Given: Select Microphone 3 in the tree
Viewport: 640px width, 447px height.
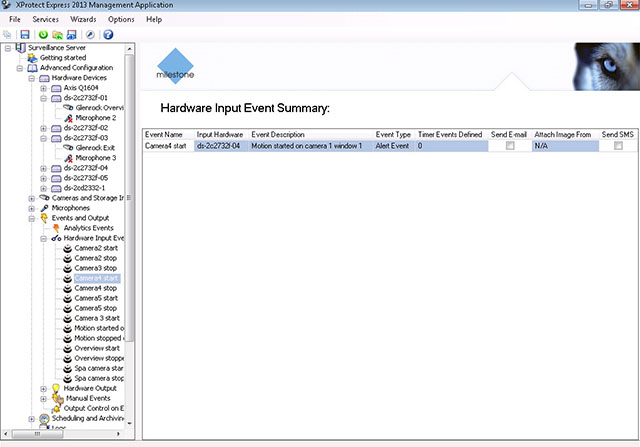Looking at the screenshot, I should (96, 157).
